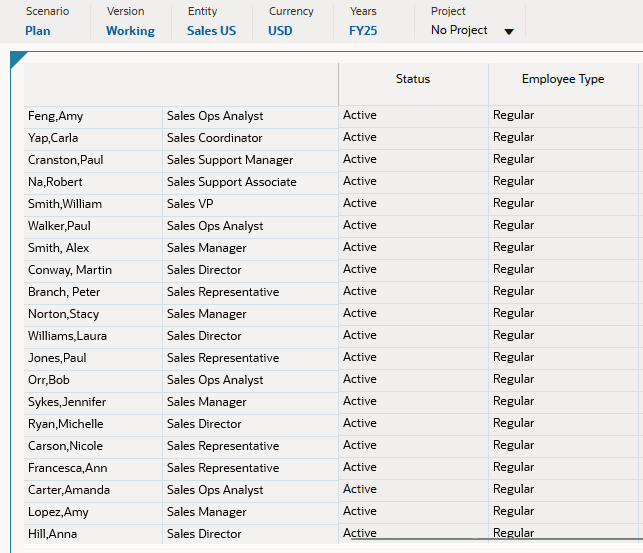Select the Williams,Laura row header

(x=93, y=337)
